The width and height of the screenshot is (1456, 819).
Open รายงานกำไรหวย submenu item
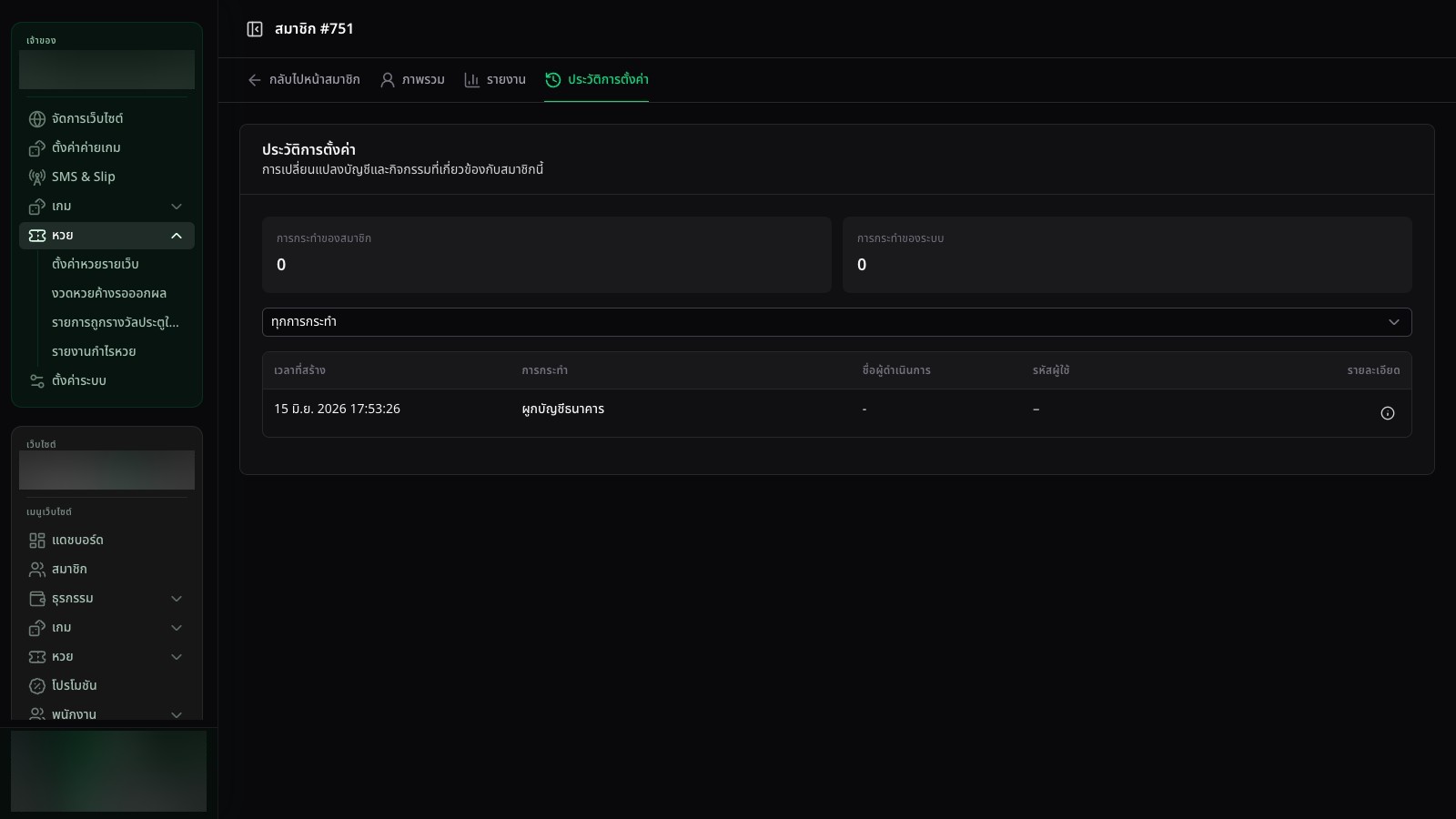(94, 352)
